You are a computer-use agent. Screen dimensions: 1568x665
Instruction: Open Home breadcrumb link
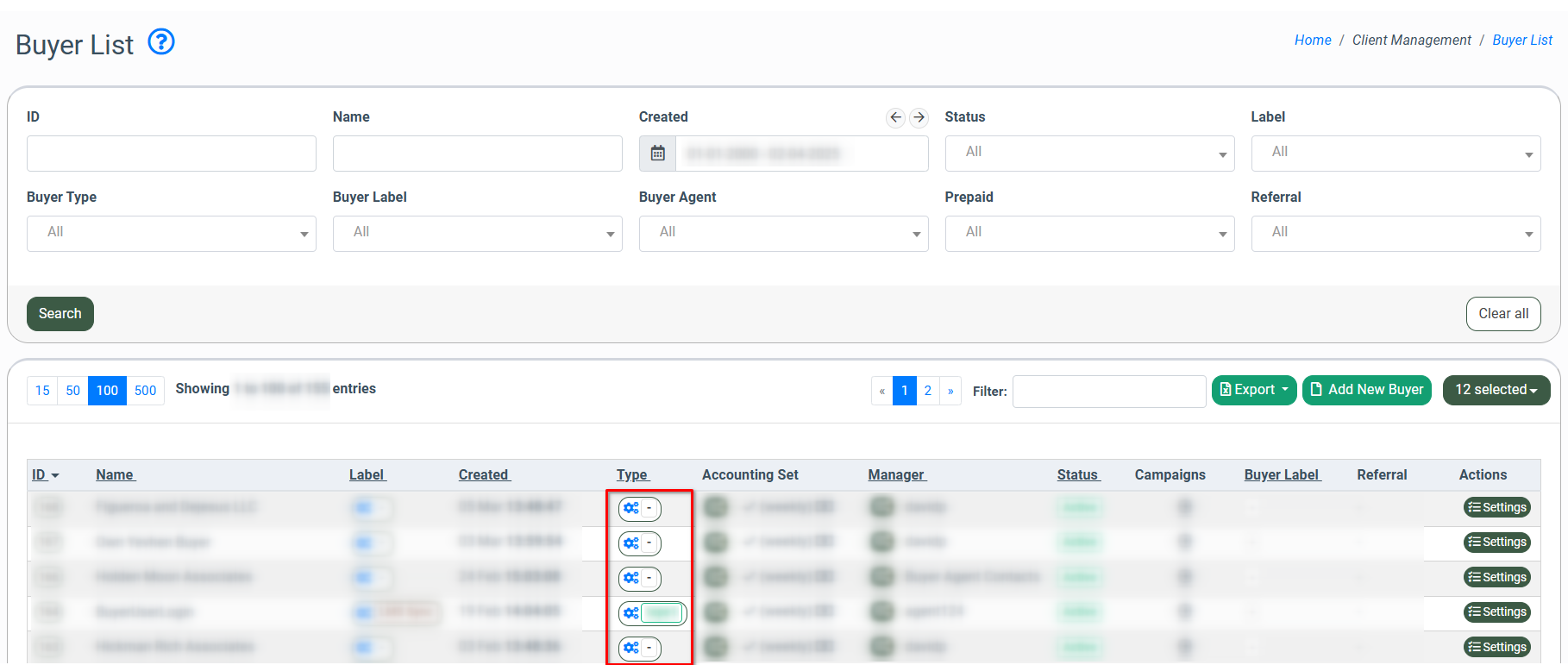click(x=1312, y=41)
